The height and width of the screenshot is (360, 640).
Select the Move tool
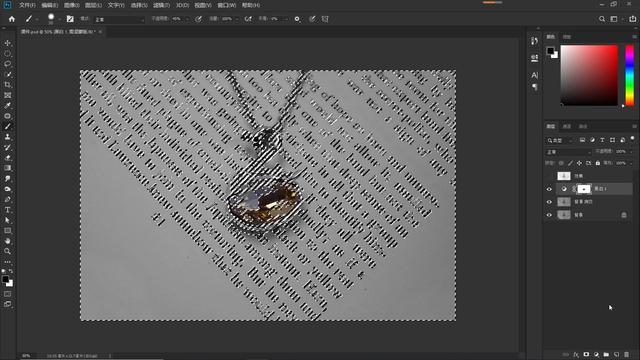pos(7,43)
